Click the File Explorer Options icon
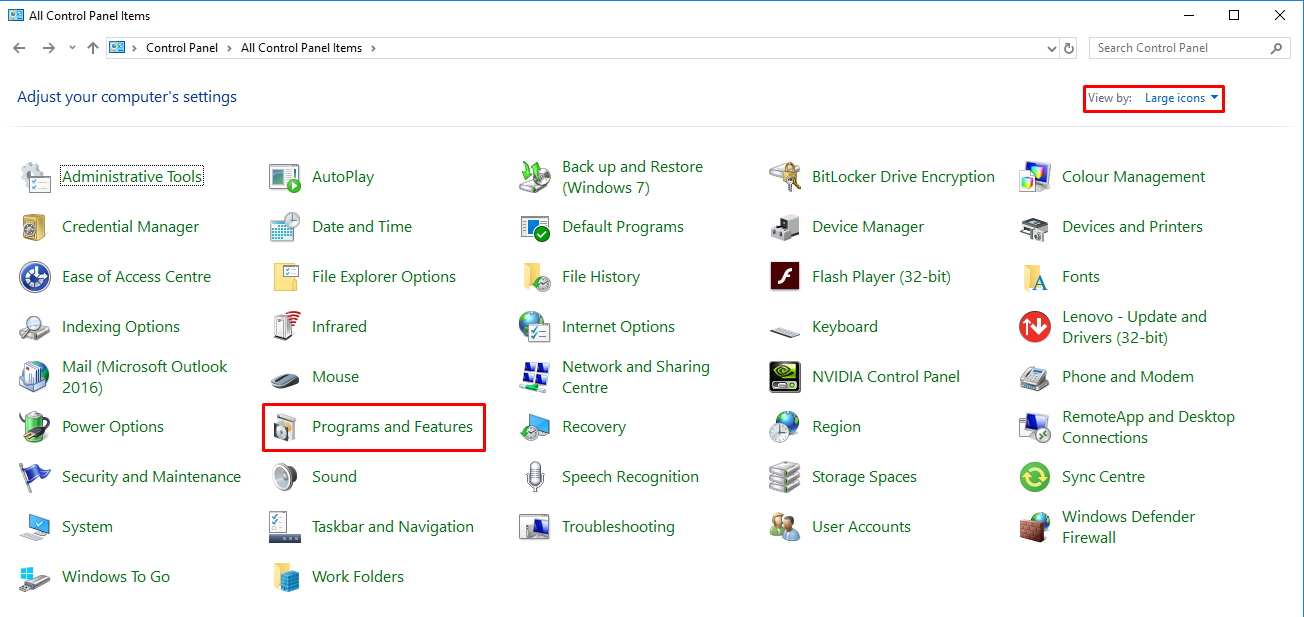This screenshot has height=617, width=1304. click(x=285, y=277)
